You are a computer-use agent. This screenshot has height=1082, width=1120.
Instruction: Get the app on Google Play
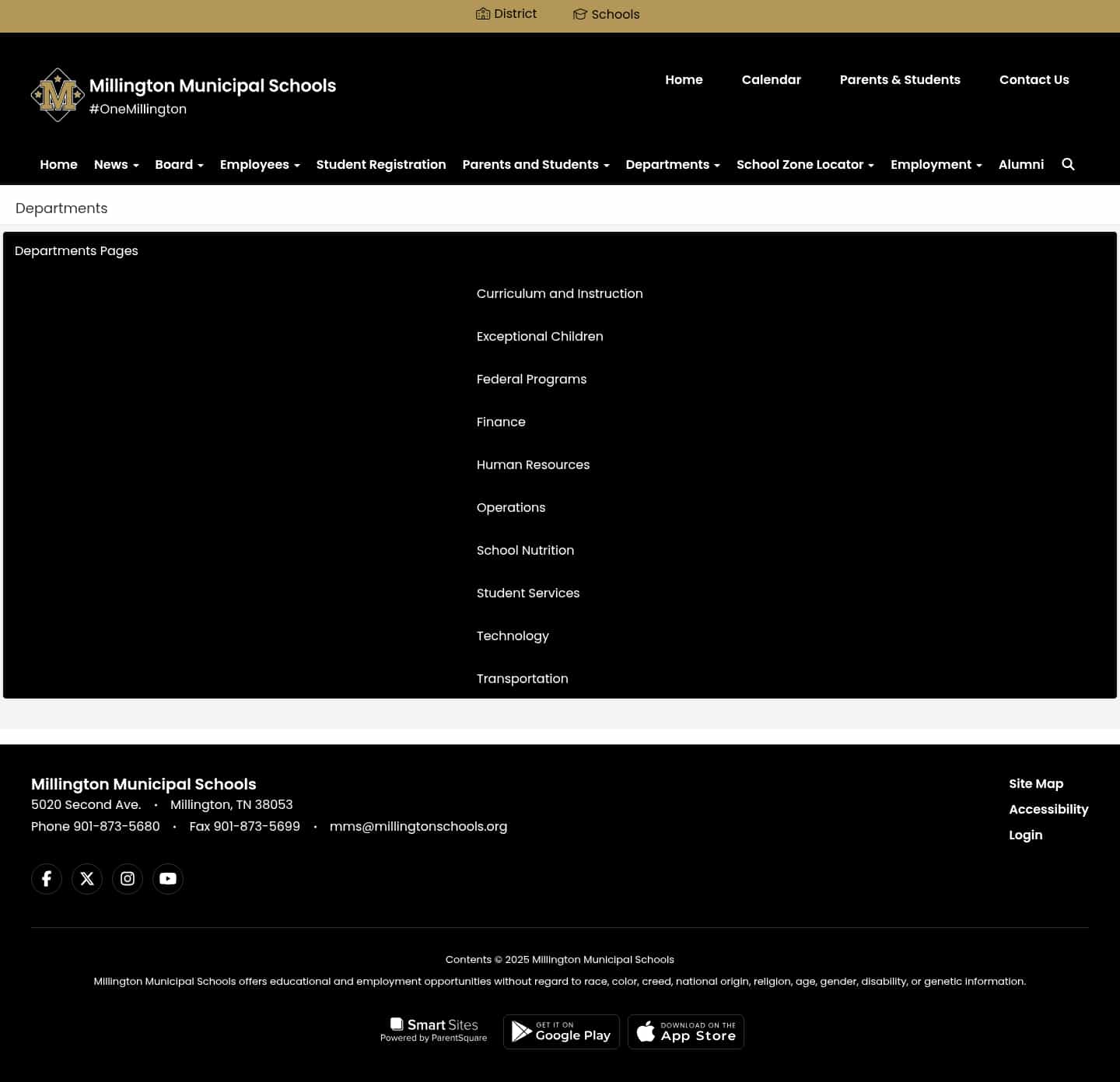(562, 1032)
